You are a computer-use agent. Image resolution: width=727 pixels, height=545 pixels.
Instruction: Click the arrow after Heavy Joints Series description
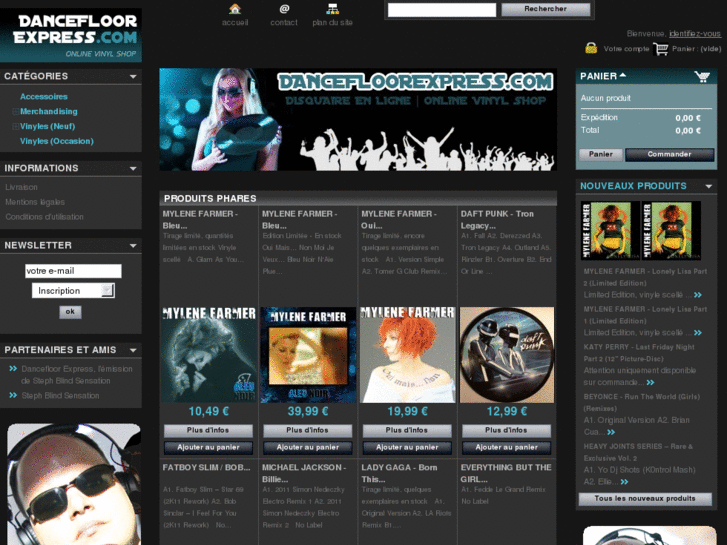click(625, 482)
